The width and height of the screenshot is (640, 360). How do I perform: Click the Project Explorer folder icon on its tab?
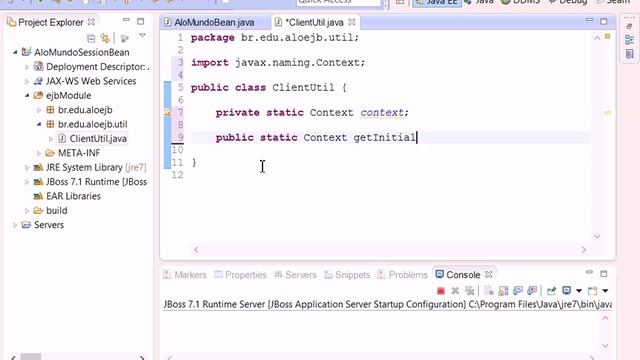(12, 22)
